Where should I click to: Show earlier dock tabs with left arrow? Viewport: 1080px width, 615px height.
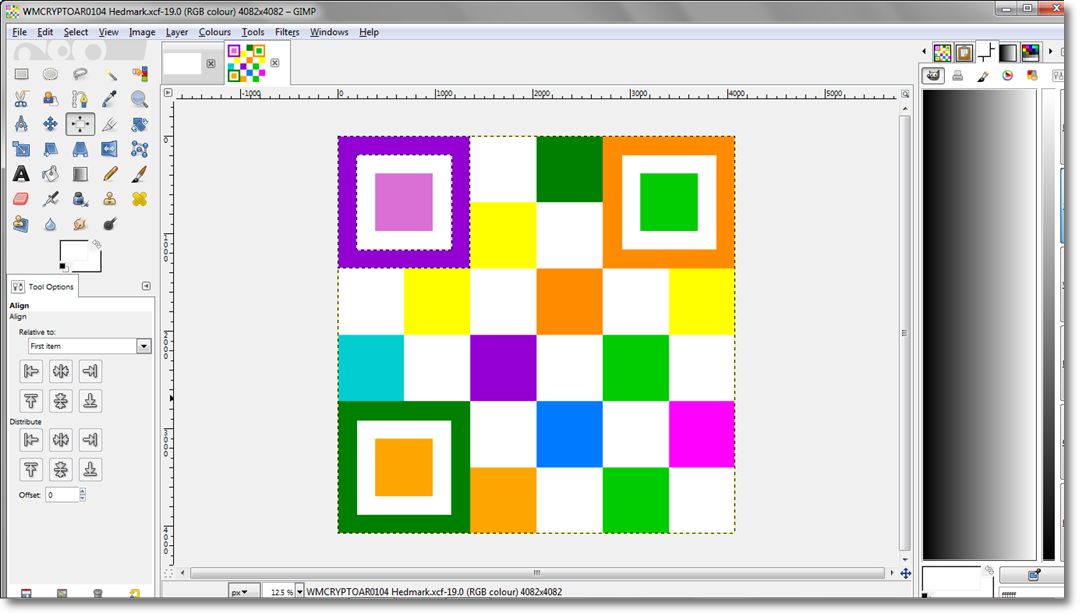coord(924,52)
